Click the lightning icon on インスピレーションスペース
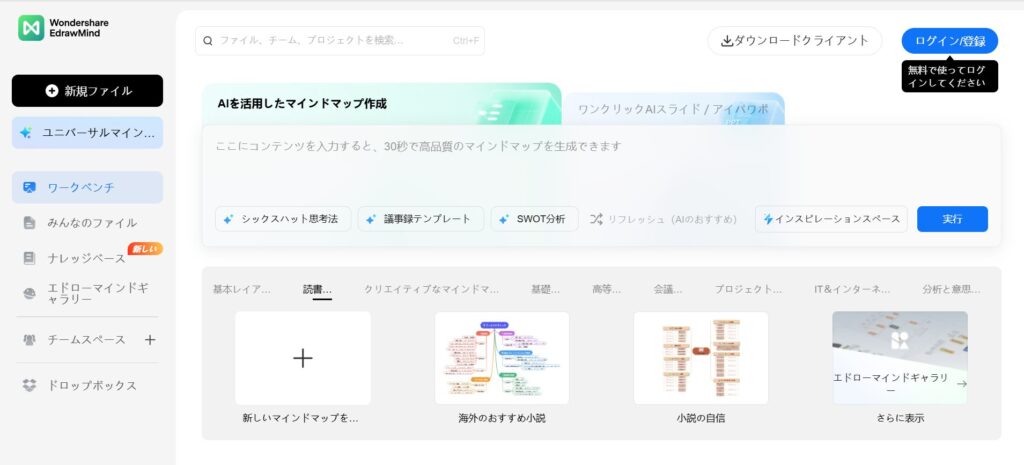The height and width of the screenshot is (465, 1024). 768,219
